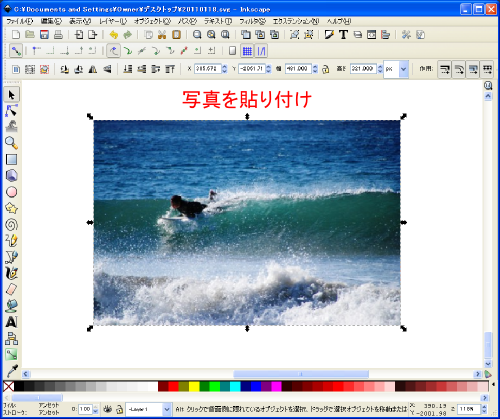The width and height of the screenshot is (500, 419).
Task: Step the opacity O: spinner
Action: [96, 409]
